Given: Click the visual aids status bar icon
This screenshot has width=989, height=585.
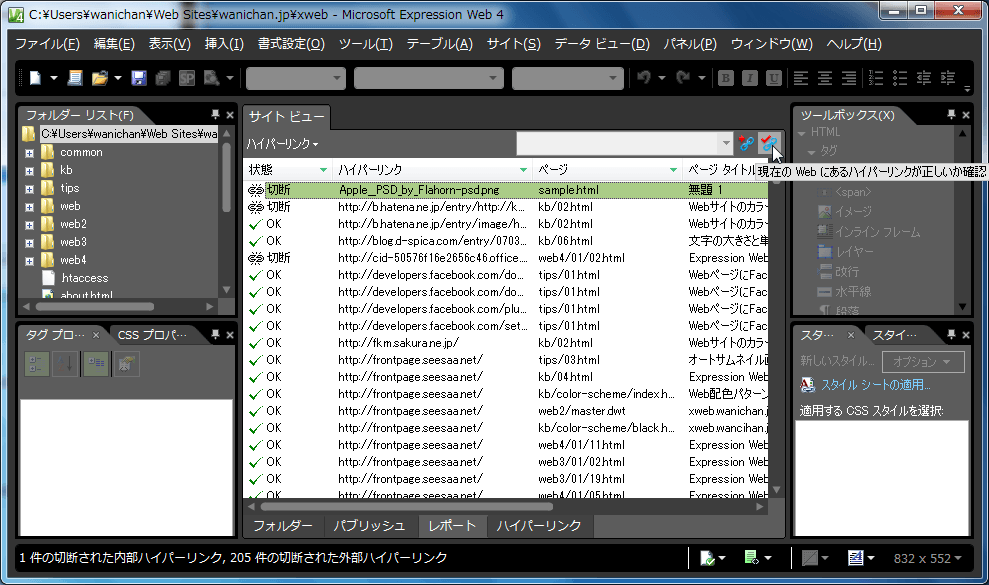Looking at the screenshot, I should point(810,558).
